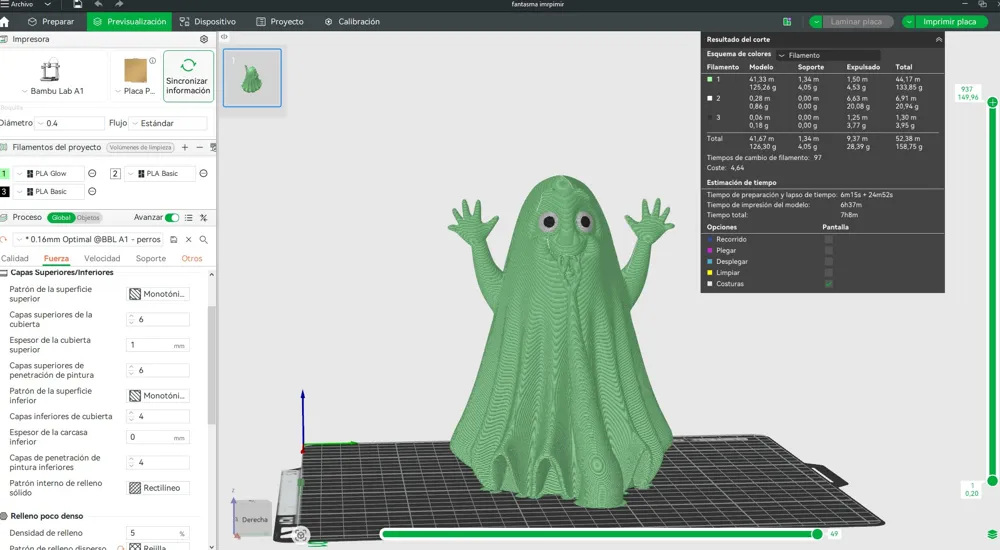Click the info icon on build plate

pyautogui.click(x=152, y=61)
